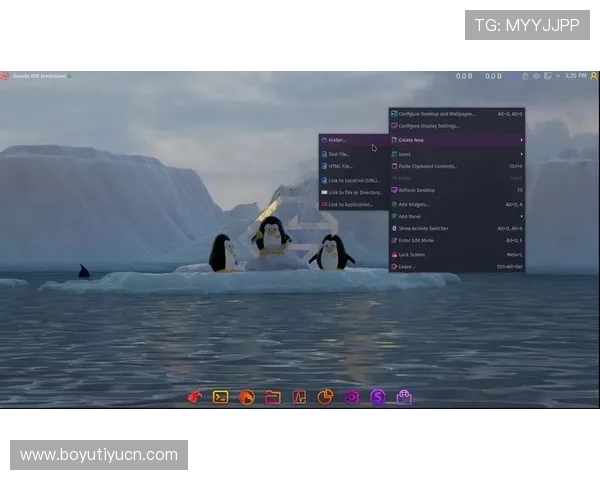
Task: Open the file manager folder dock icon
Action: pos(272,397)
